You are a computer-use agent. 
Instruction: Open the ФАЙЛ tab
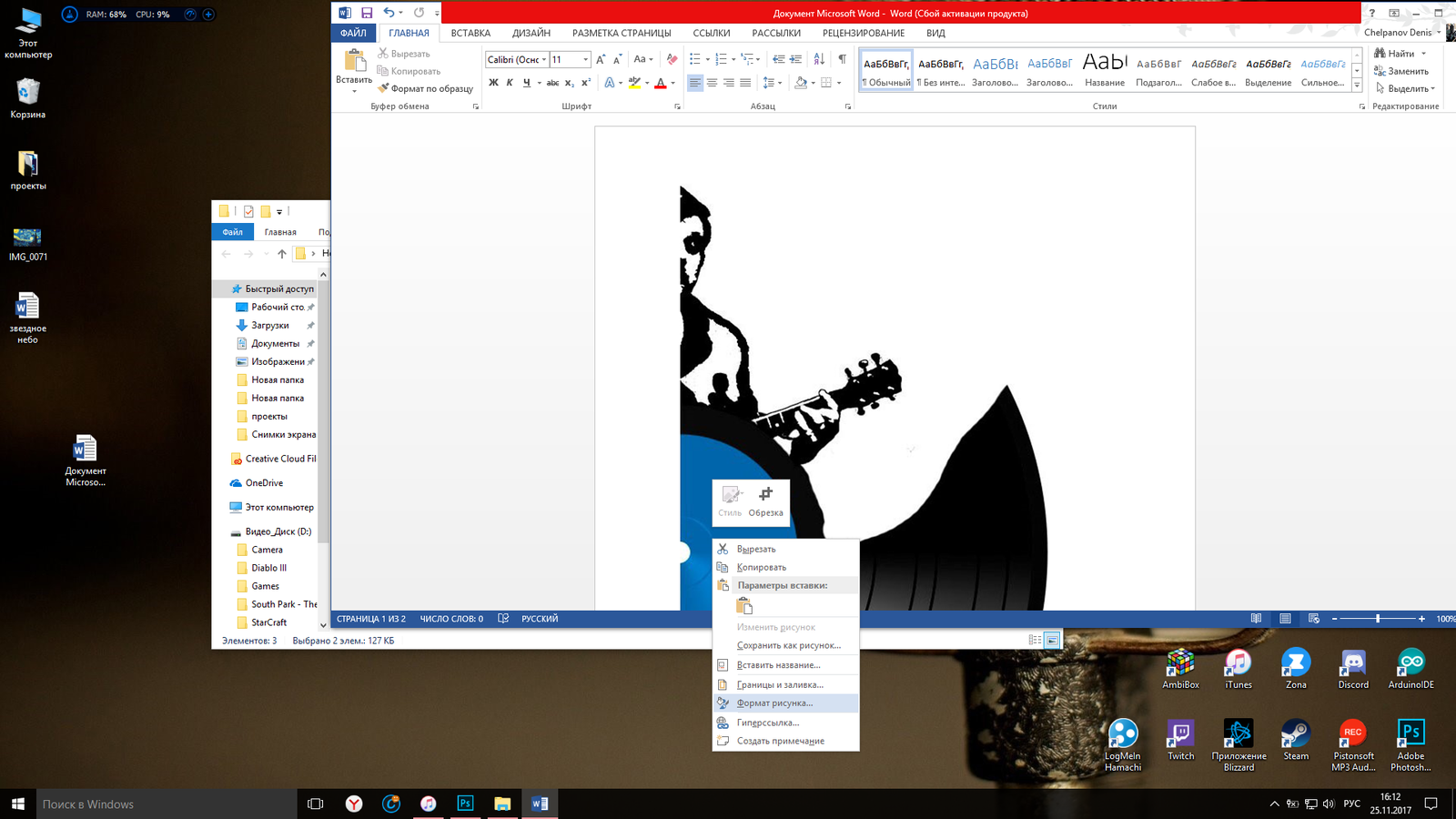pyautogui.click(x=353, y=33)
